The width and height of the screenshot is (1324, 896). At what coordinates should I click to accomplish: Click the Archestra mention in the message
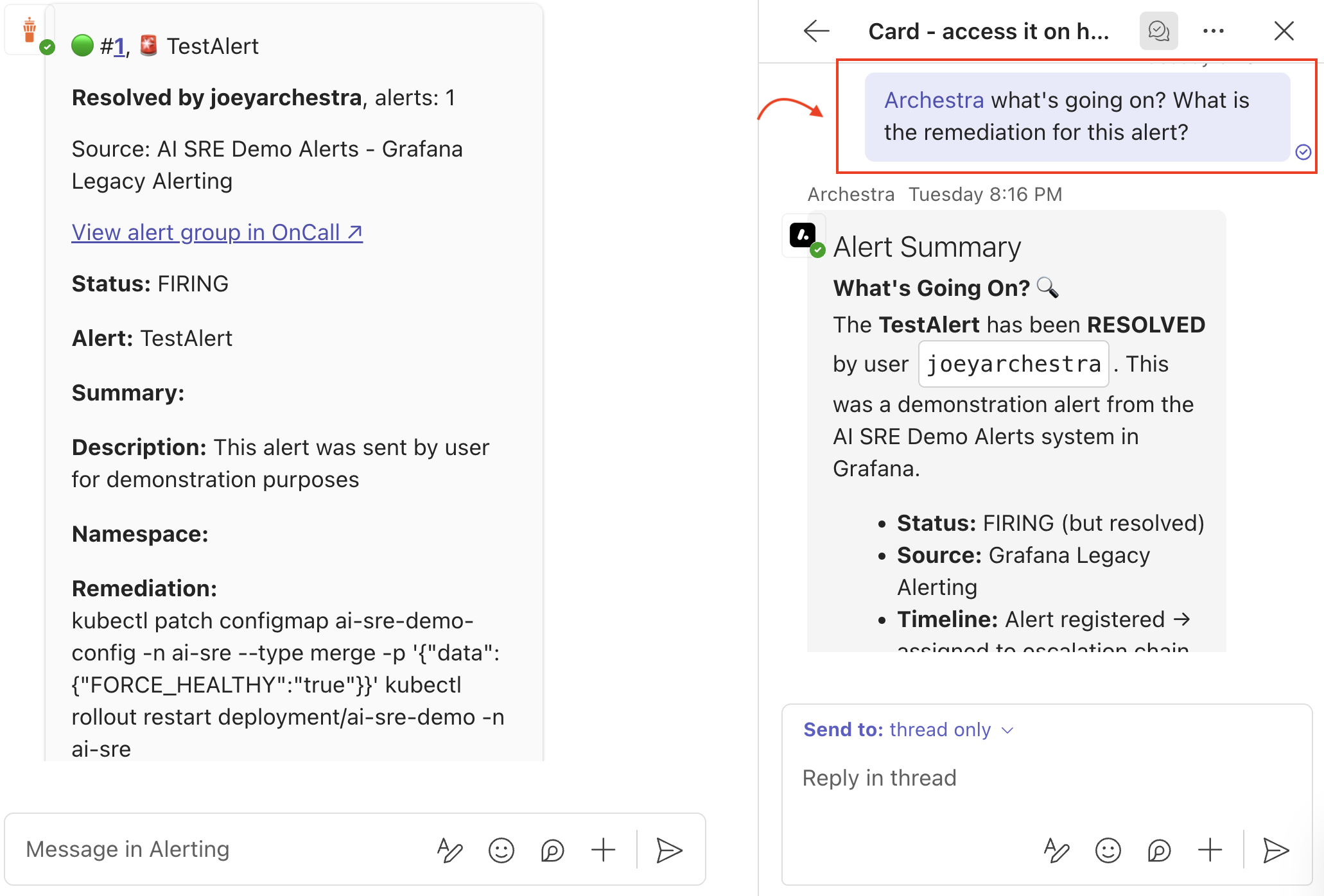[934, 100]
